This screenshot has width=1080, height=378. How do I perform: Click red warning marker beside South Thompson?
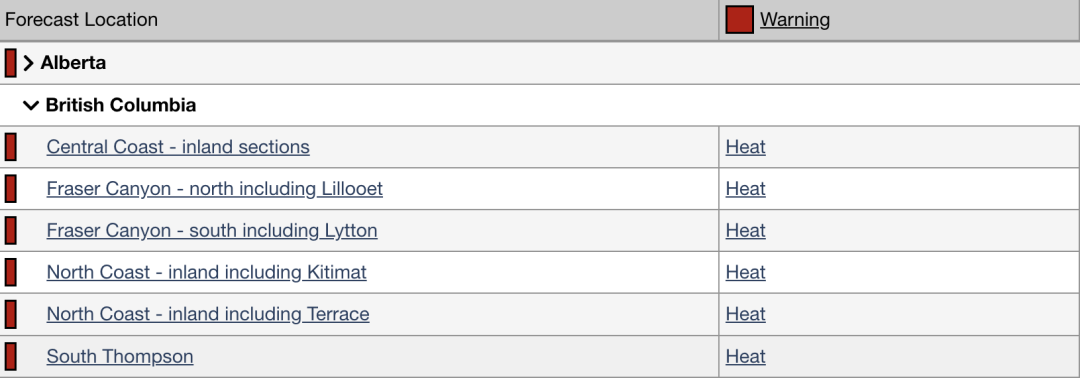pyautogui.click(x=10, y=357)
